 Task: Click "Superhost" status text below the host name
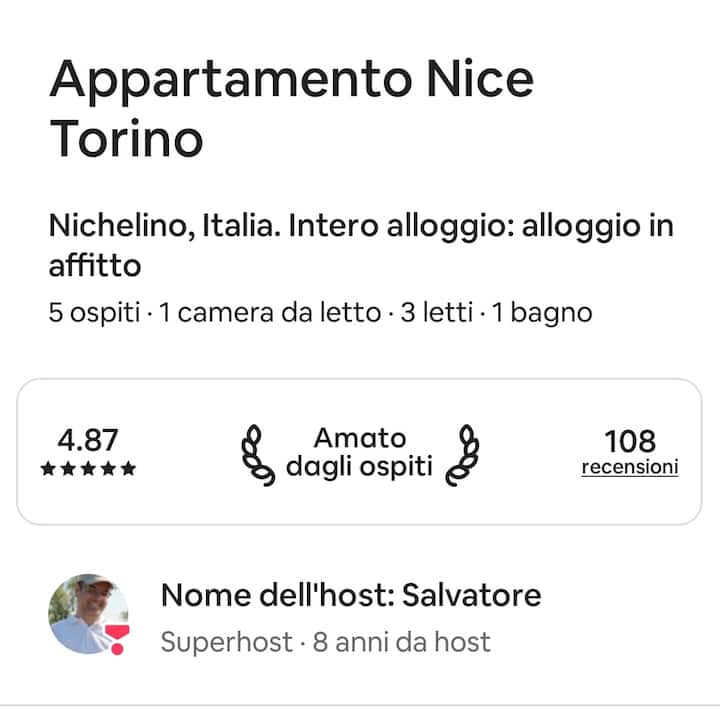[x=226, y=641]
